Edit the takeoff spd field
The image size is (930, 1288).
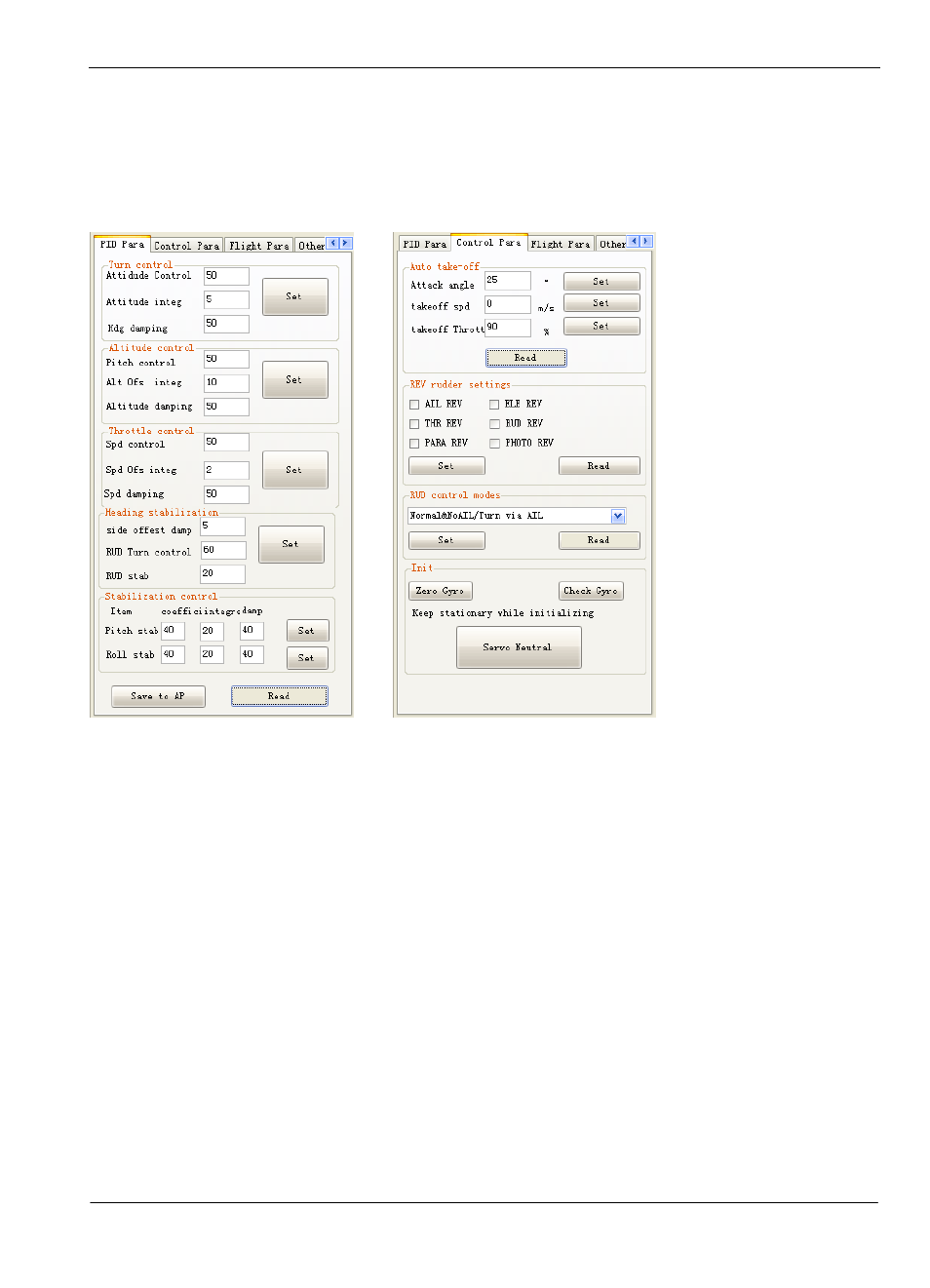click(508, 304)
